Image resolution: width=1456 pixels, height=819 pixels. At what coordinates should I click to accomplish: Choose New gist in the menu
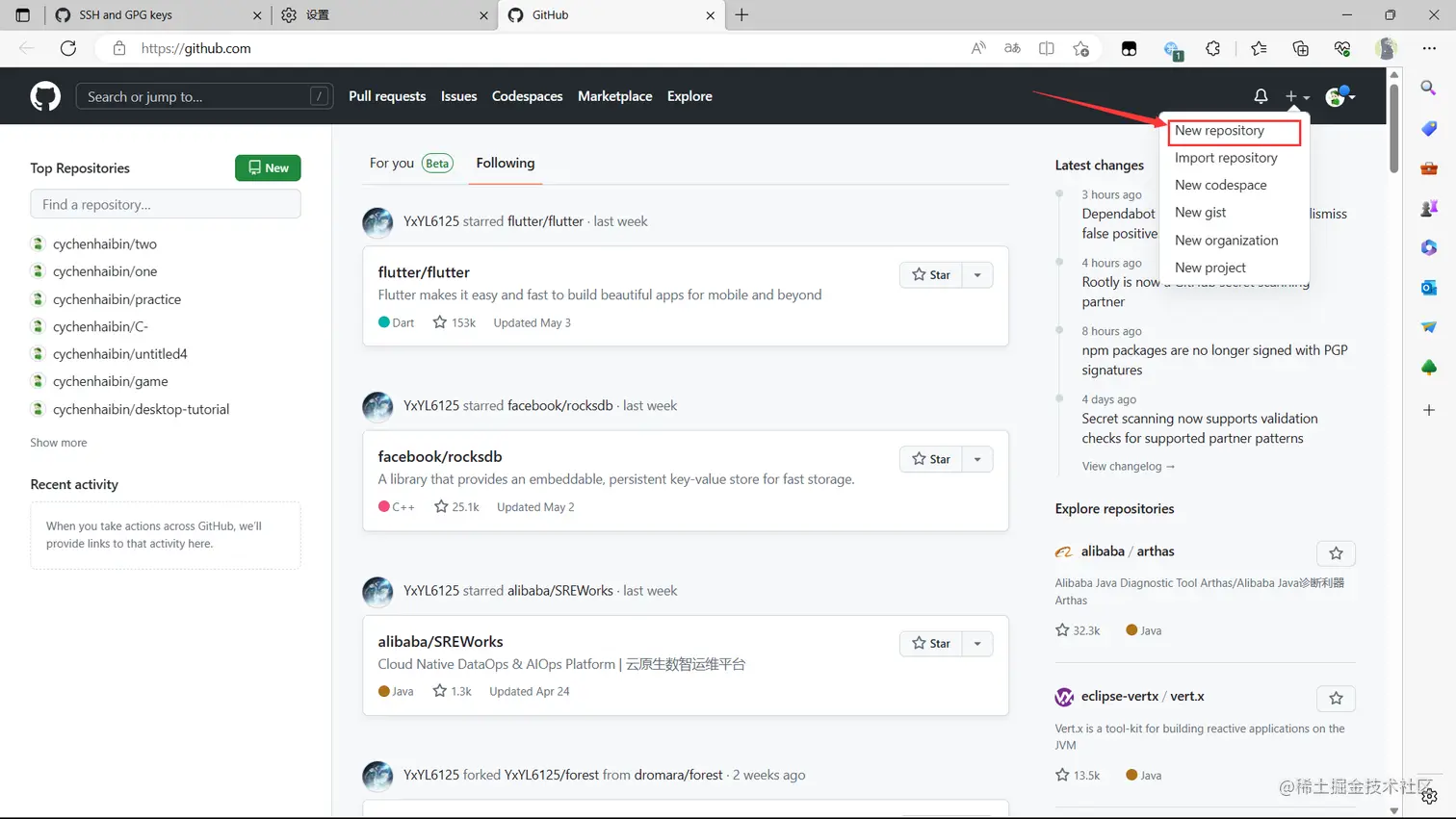click(x=1201, y=213)
